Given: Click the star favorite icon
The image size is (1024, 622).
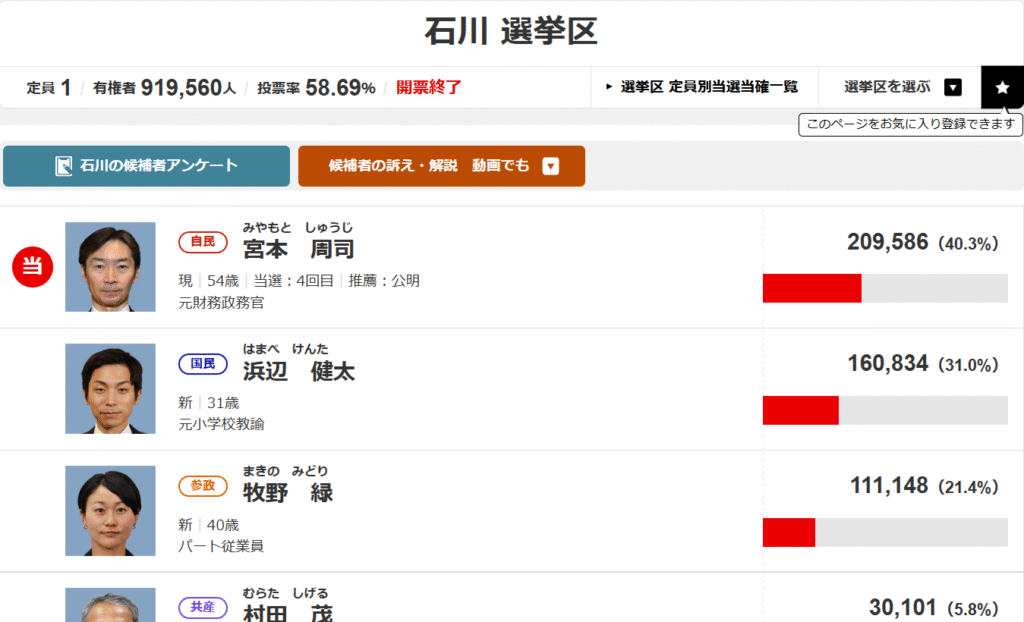Looking at the screenshot, I should [1002, 87].
